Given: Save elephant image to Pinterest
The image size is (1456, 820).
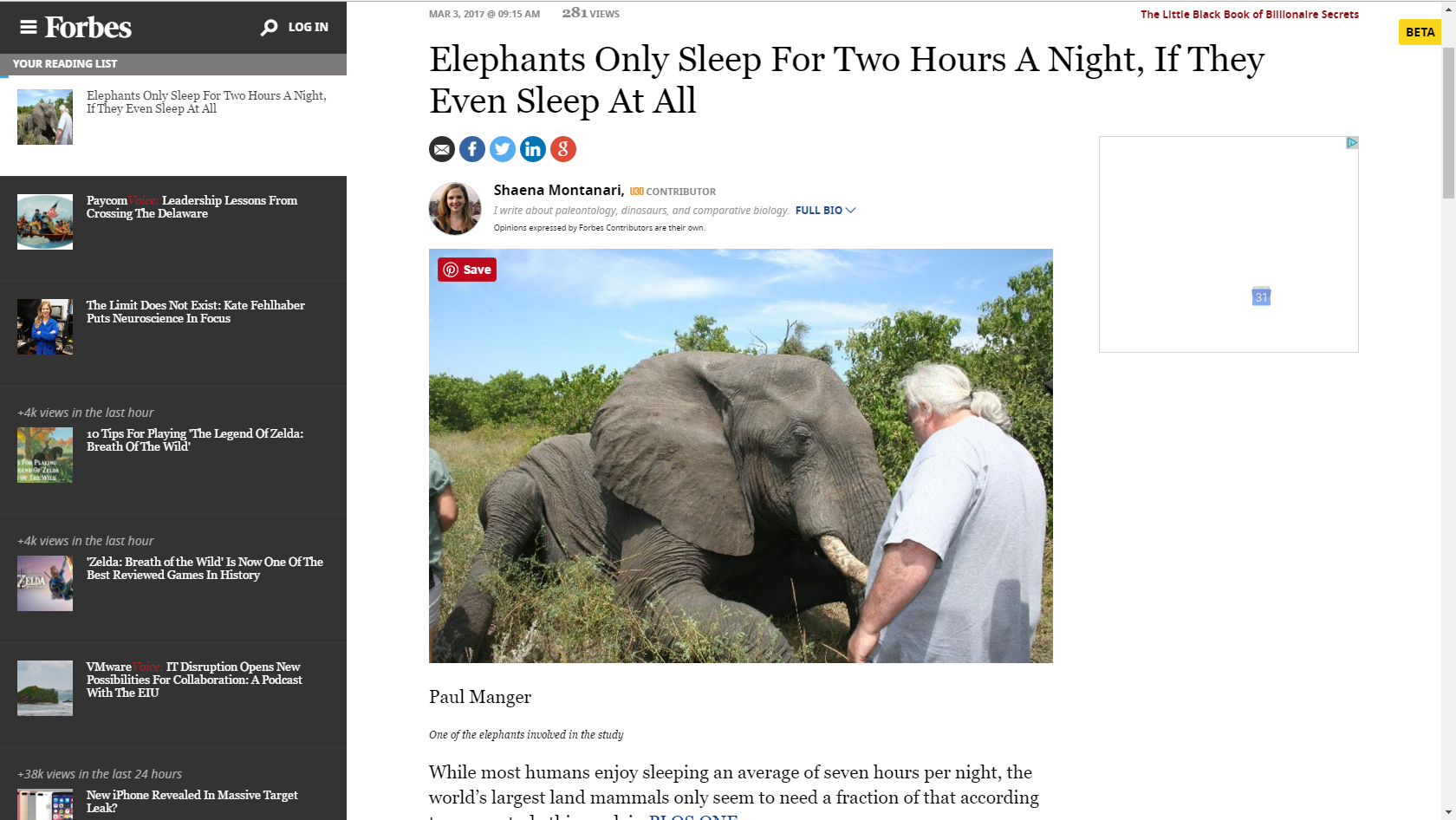Looking at the screenshot, I should pyautogui.click(x=467, y=270).
